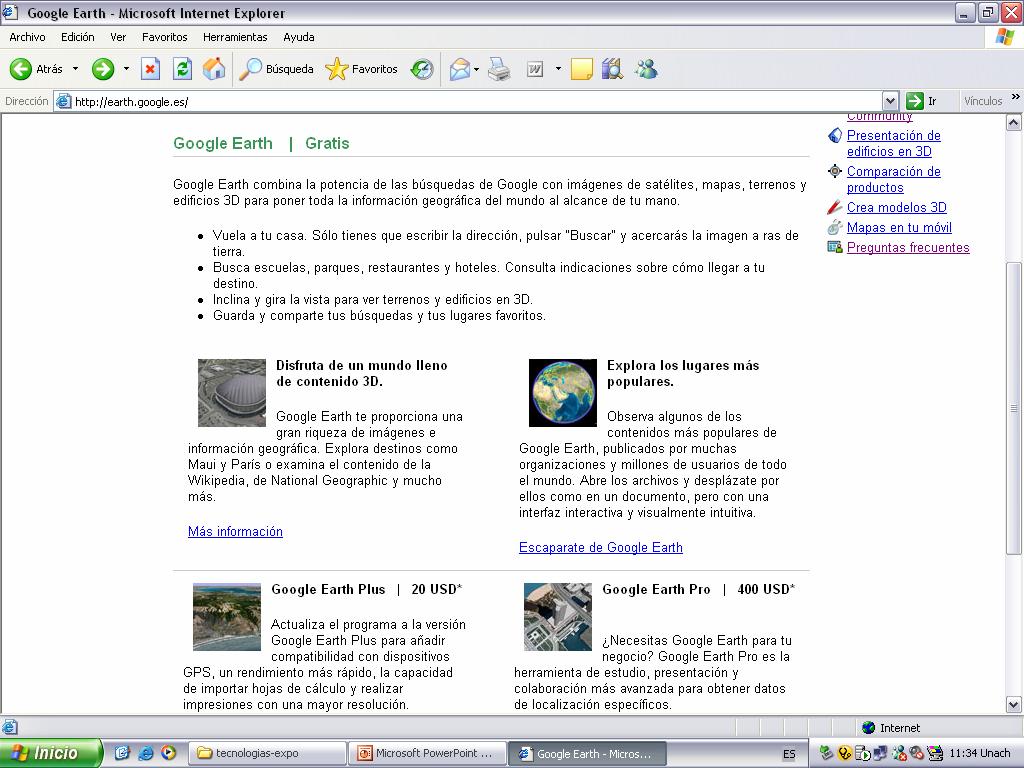
Task: Go to the Home page icon
Action: (214, 69)
